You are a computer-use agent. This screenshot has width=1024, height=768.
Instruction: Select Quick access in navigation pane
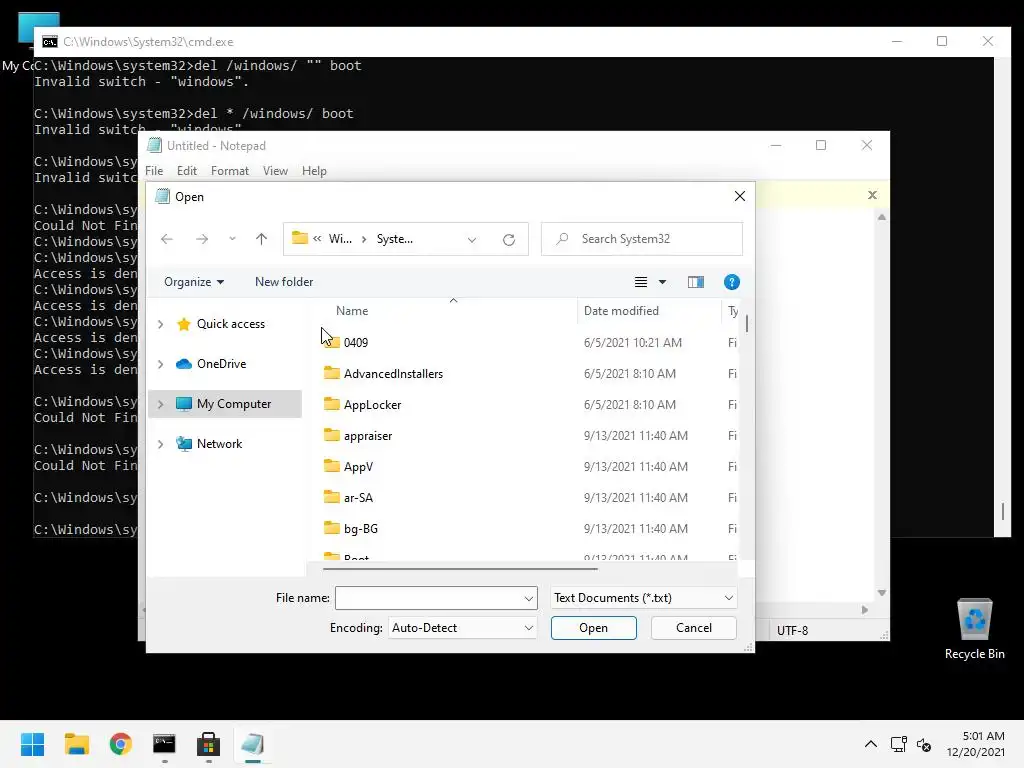[x=231, y=324]
